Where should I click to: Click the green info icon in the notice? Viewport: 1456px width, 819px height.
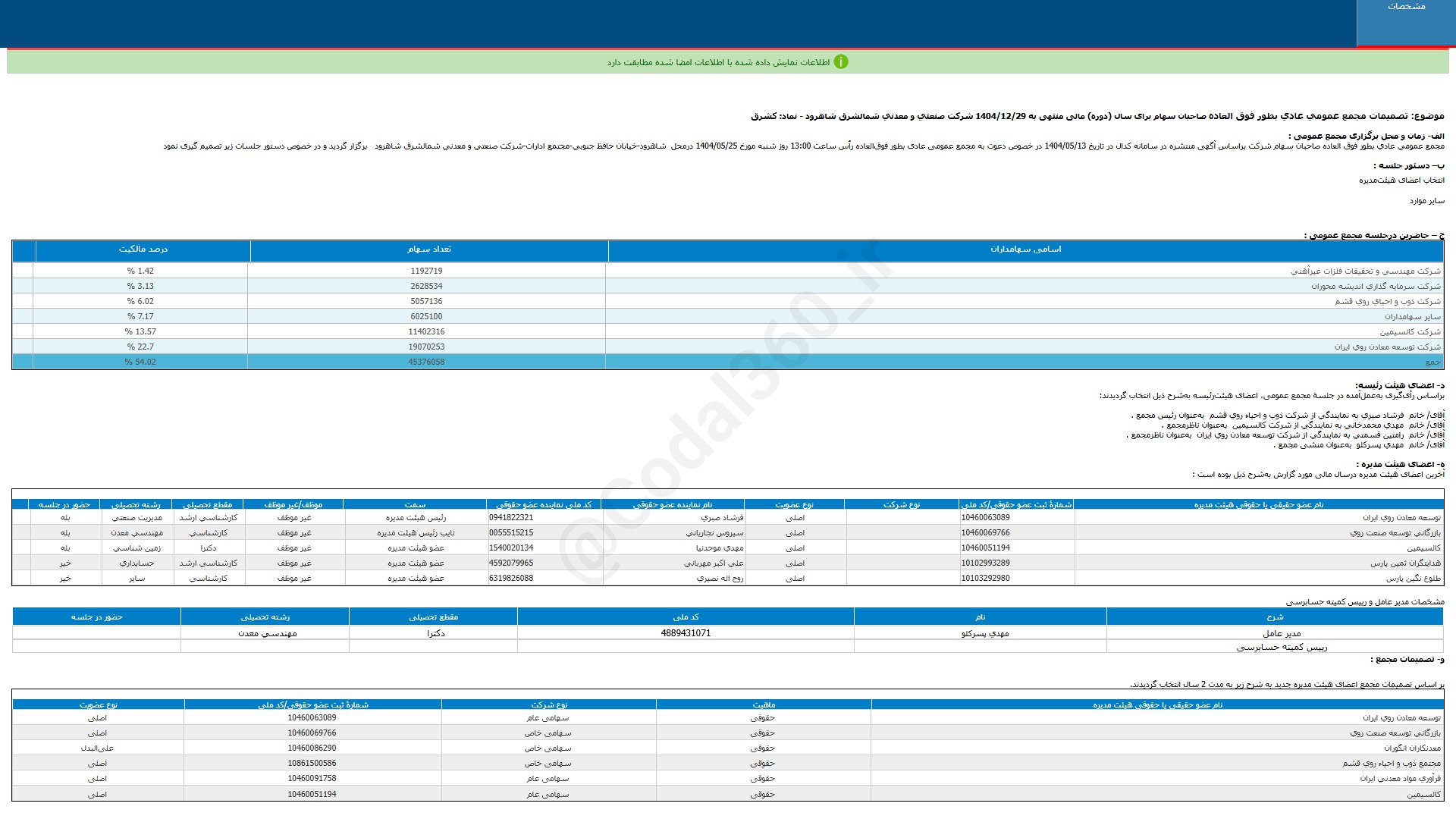pos(841,62)
